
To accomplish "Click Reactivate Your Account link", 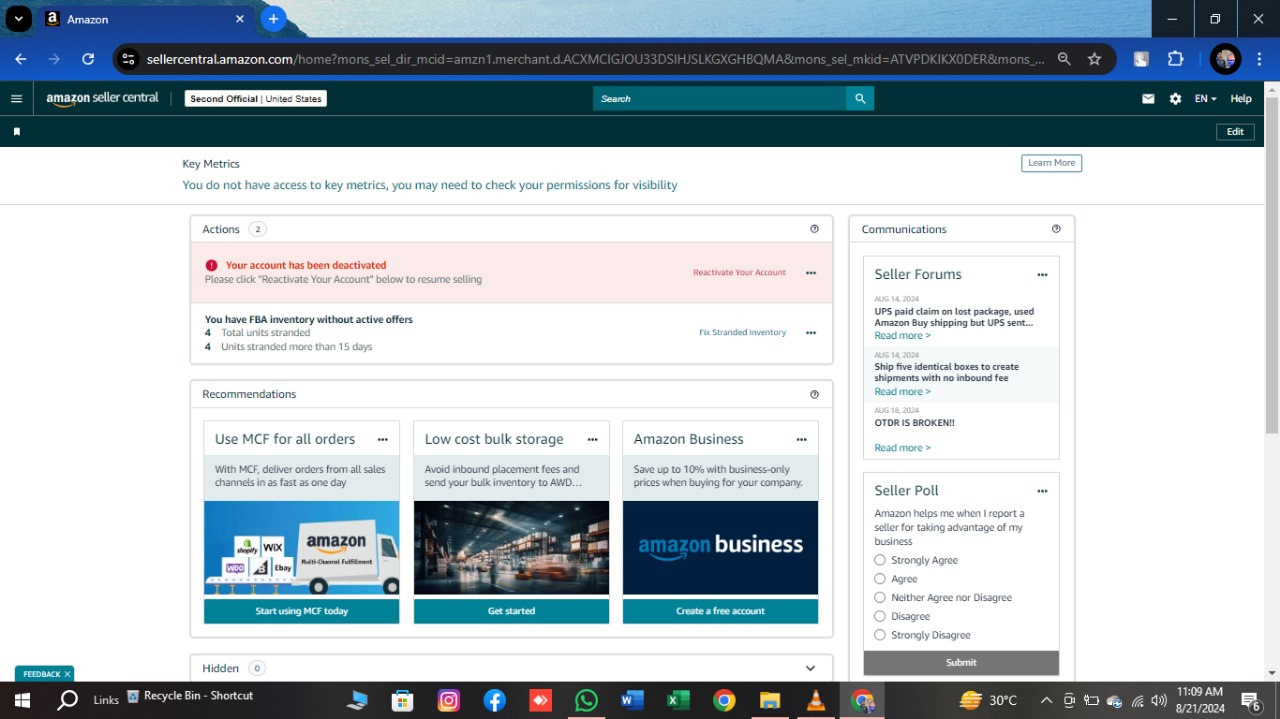I will [740, 273].
